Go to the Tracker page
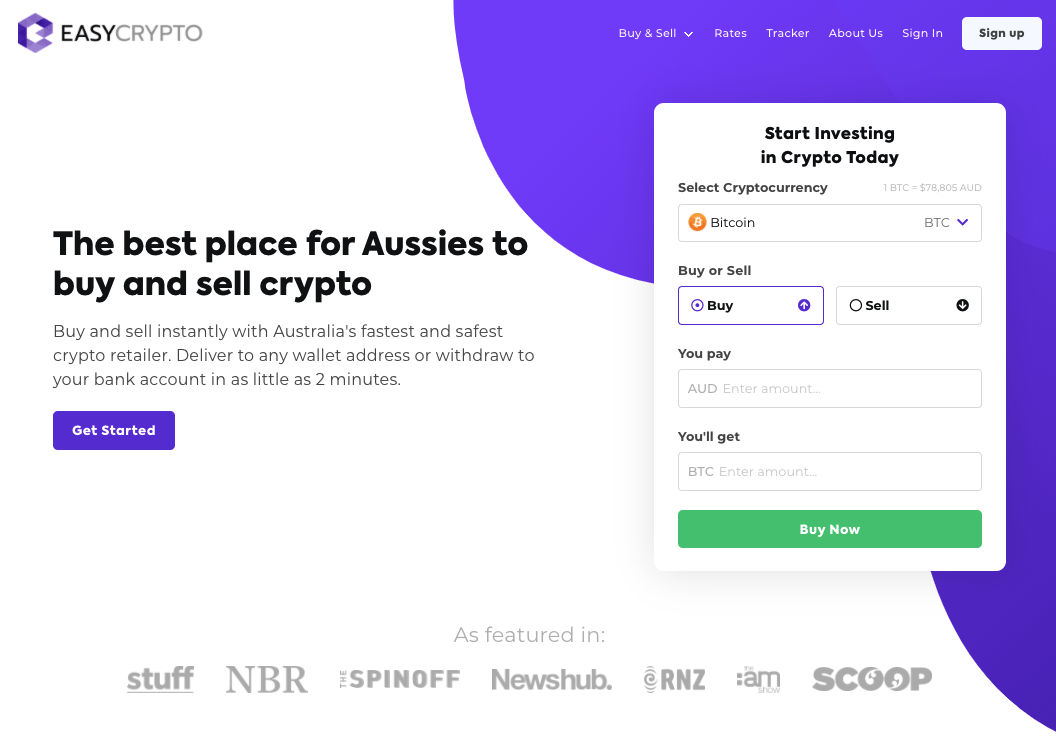This screenshot has width=1056, height=749. click(x=788, y=33)
